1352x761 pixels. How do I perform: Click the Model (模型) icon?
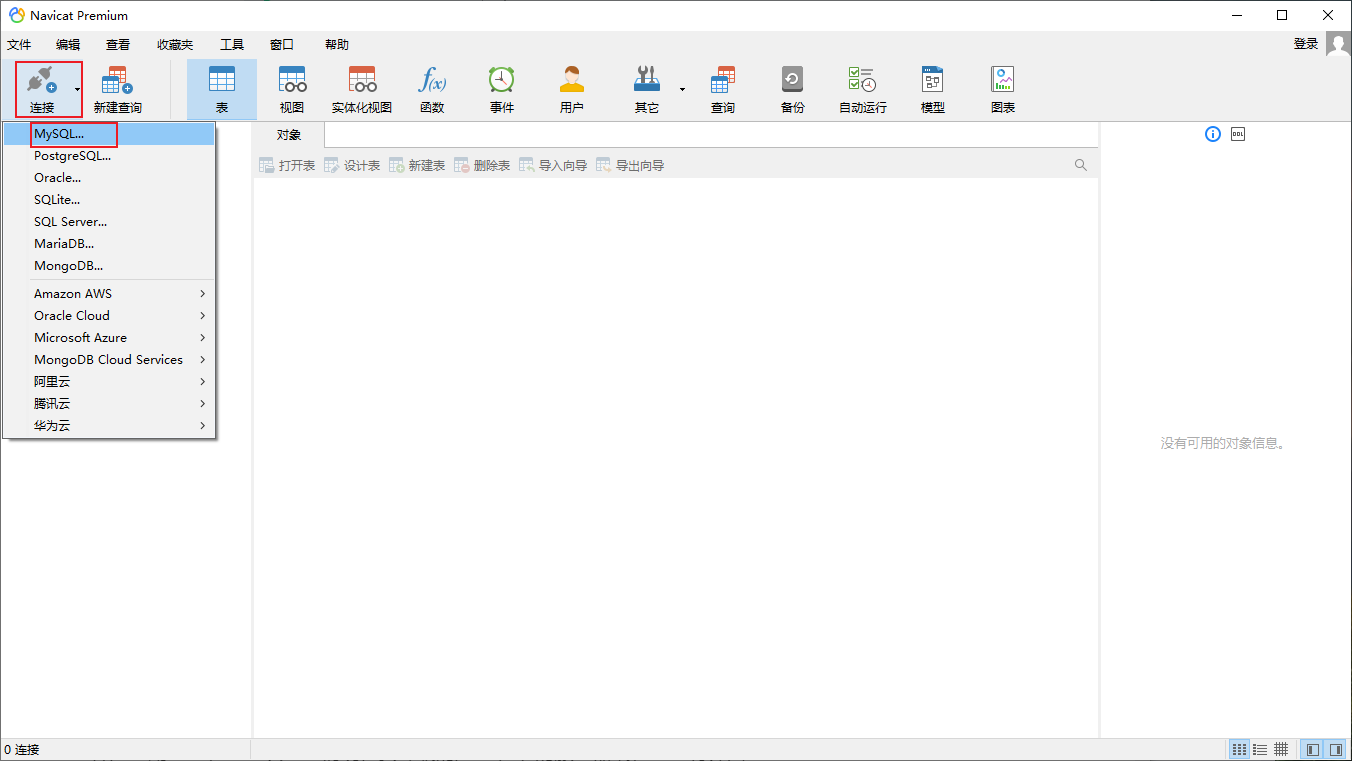point(933,81)
